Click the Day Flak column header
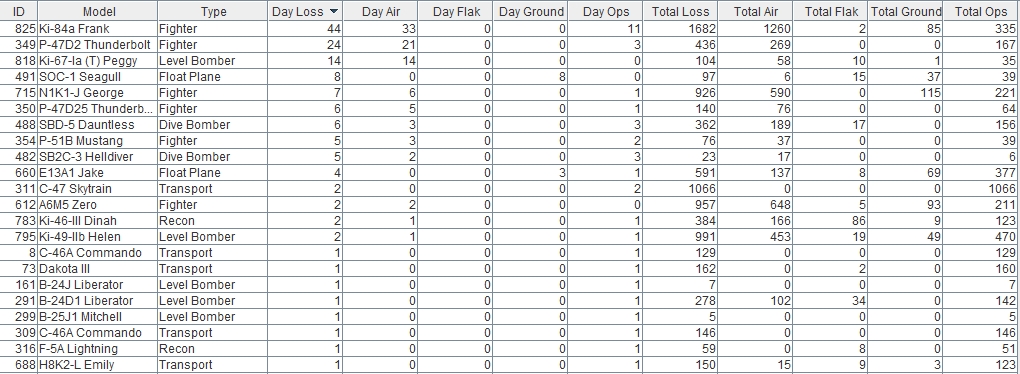Screen dimensions: 1020x374 (x=455, y=11)
